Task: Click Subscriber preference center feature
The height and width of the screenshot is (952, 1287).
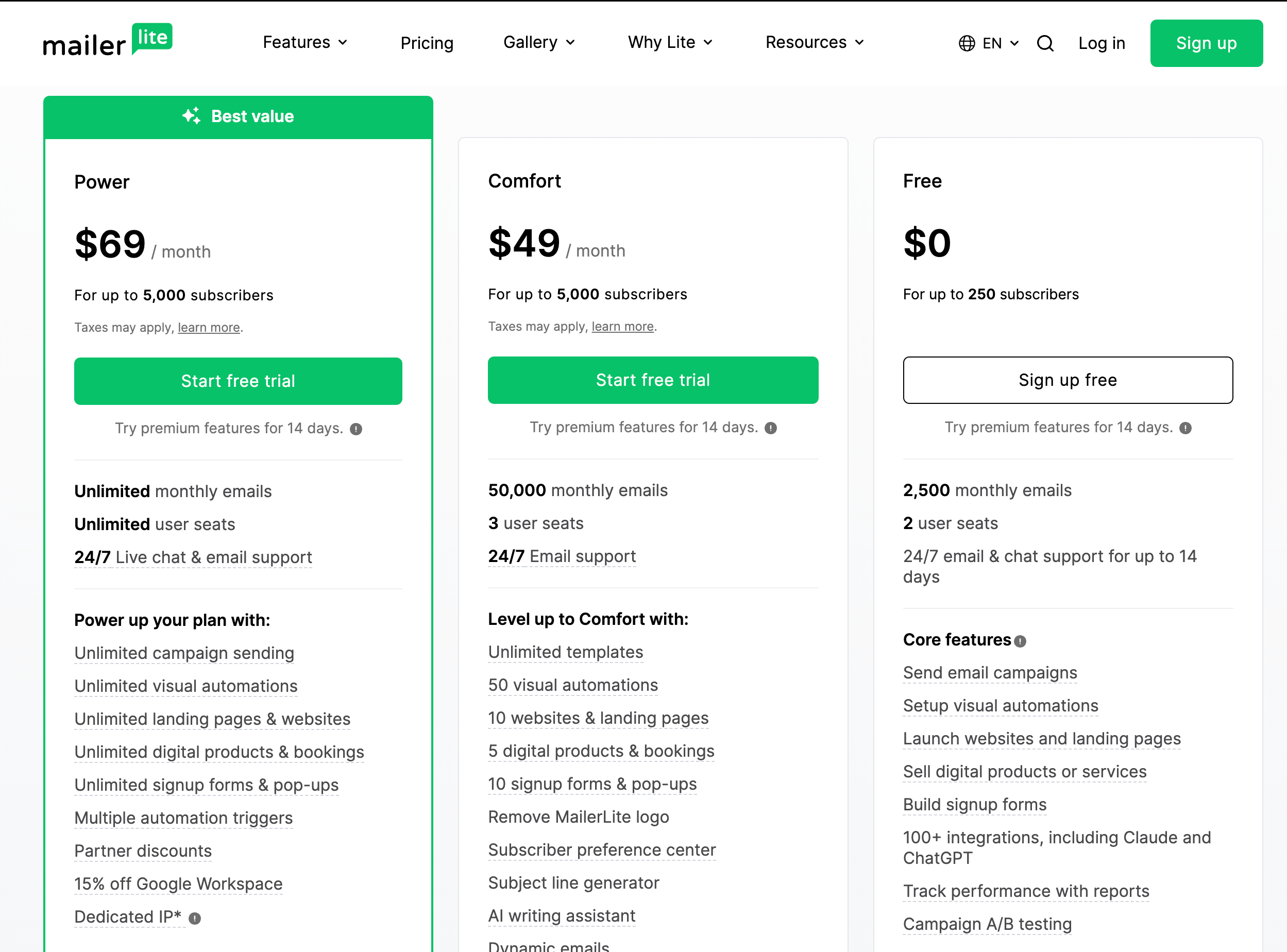Action: tap(602, 849)
